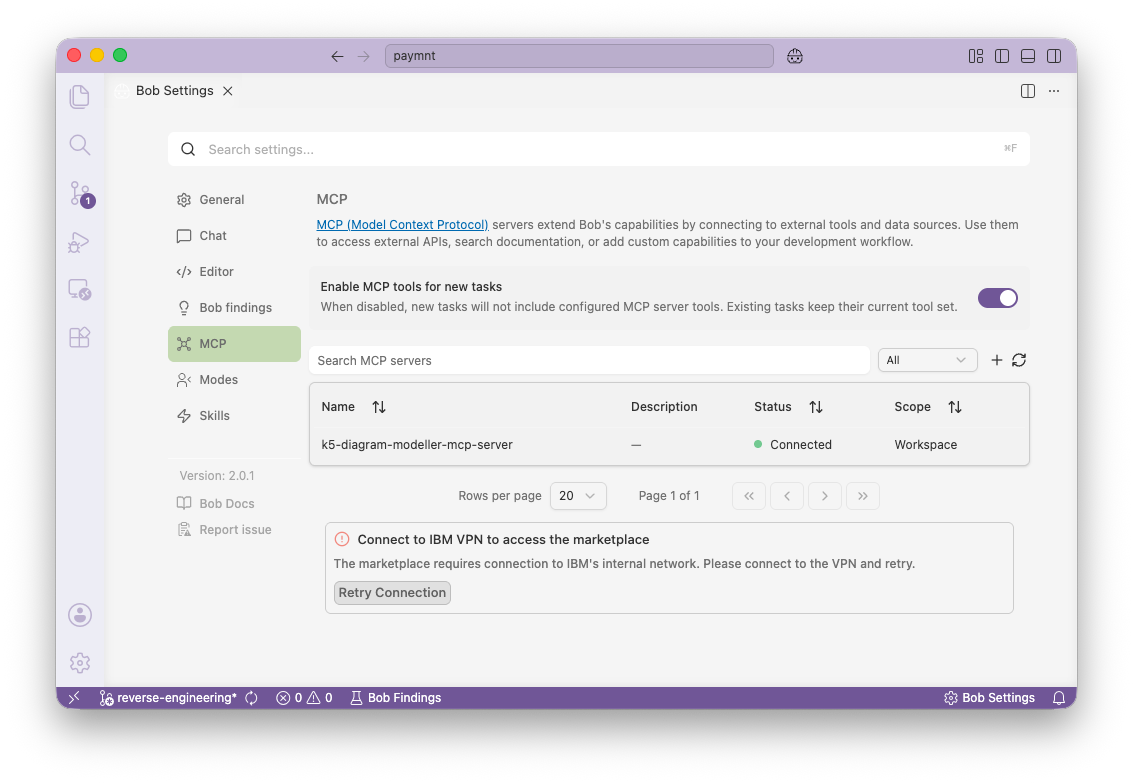Toggle the secondary side bar icon
Viewport: 1133px width, 783px height.
pos(1054,56)
